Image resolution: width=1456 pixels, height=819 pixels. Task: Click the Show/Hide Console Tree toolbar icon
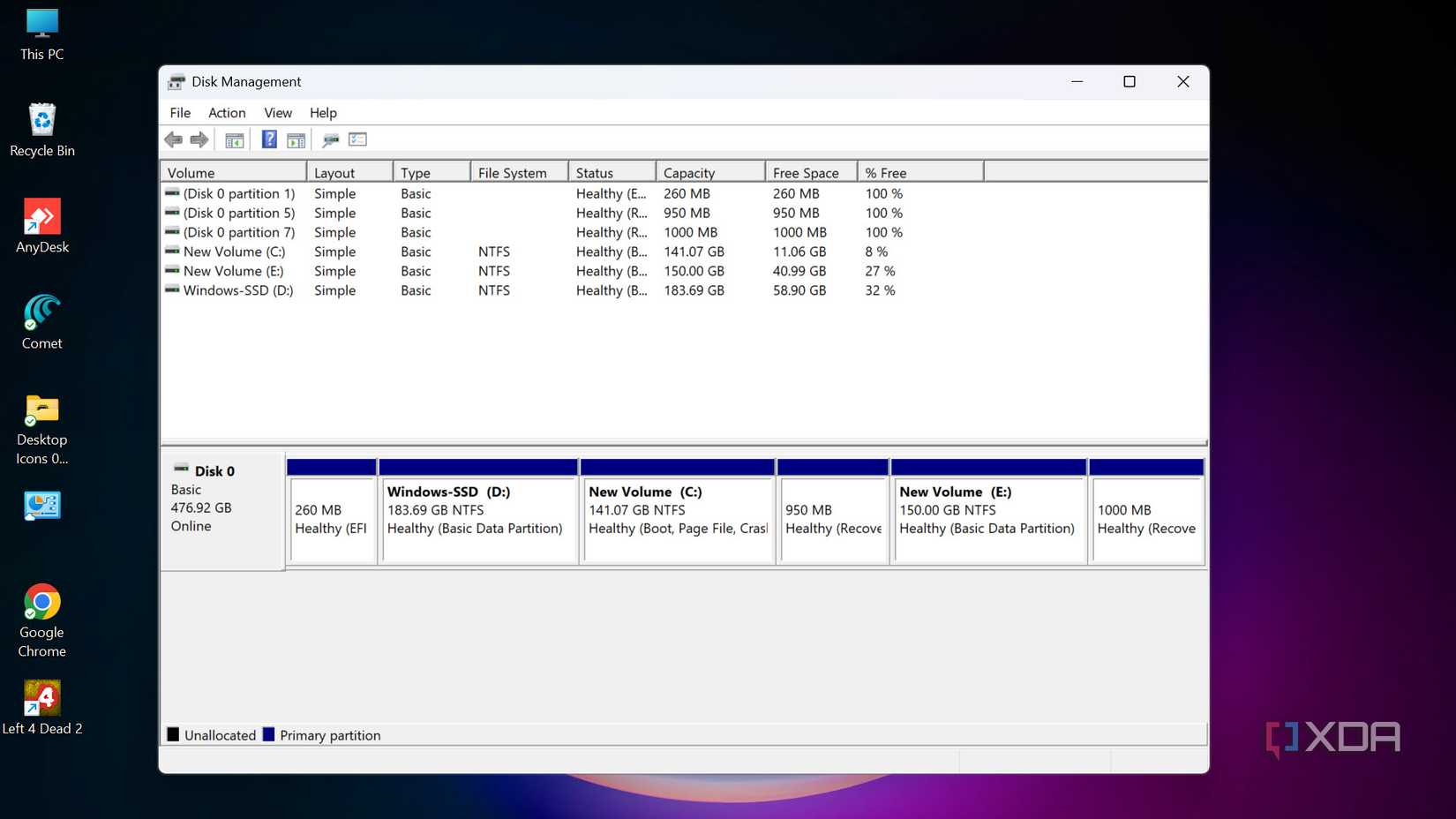click(x=234, y=139)
